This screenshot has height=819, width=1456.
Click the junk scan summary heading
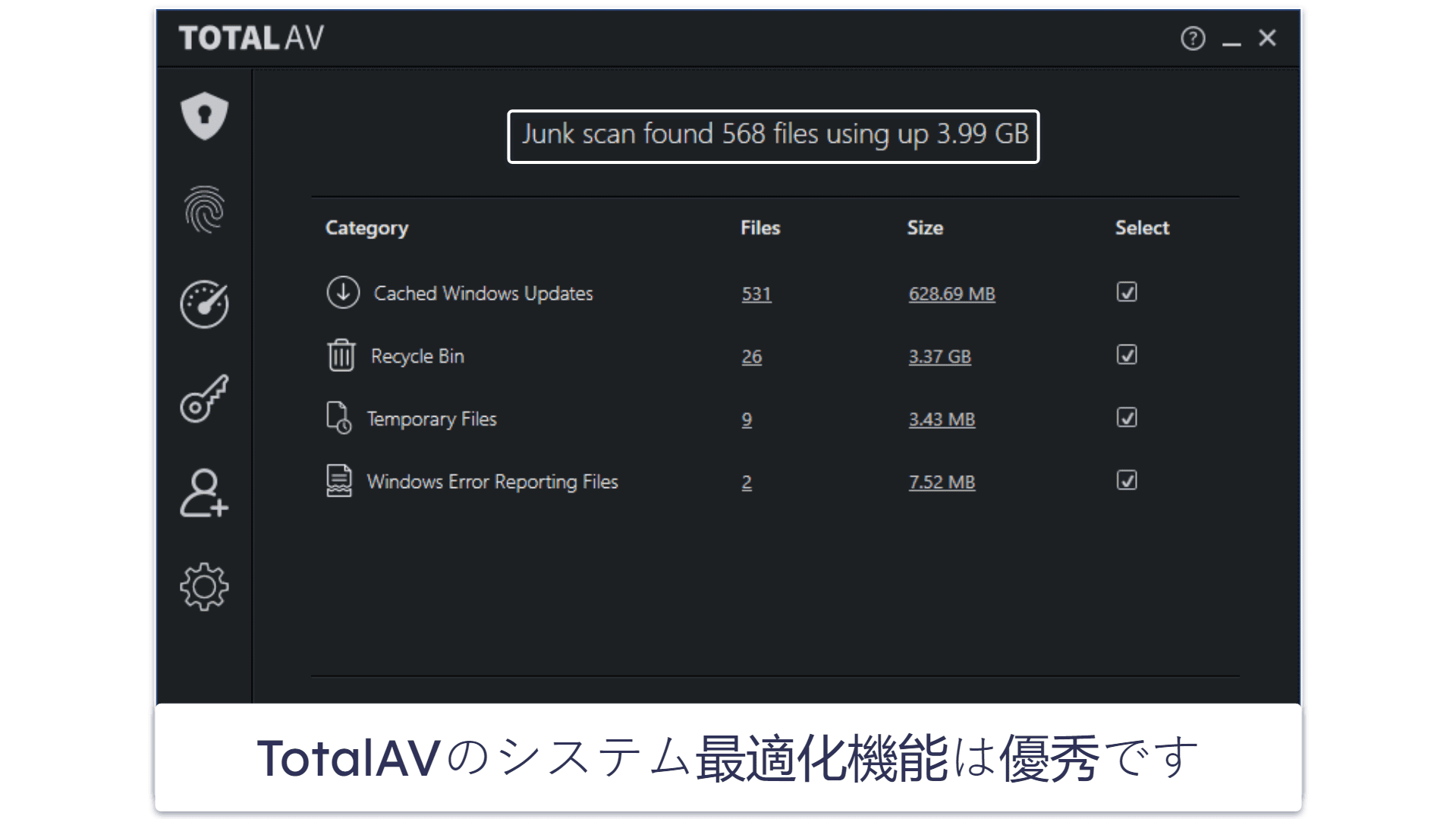tap(773, 136)
